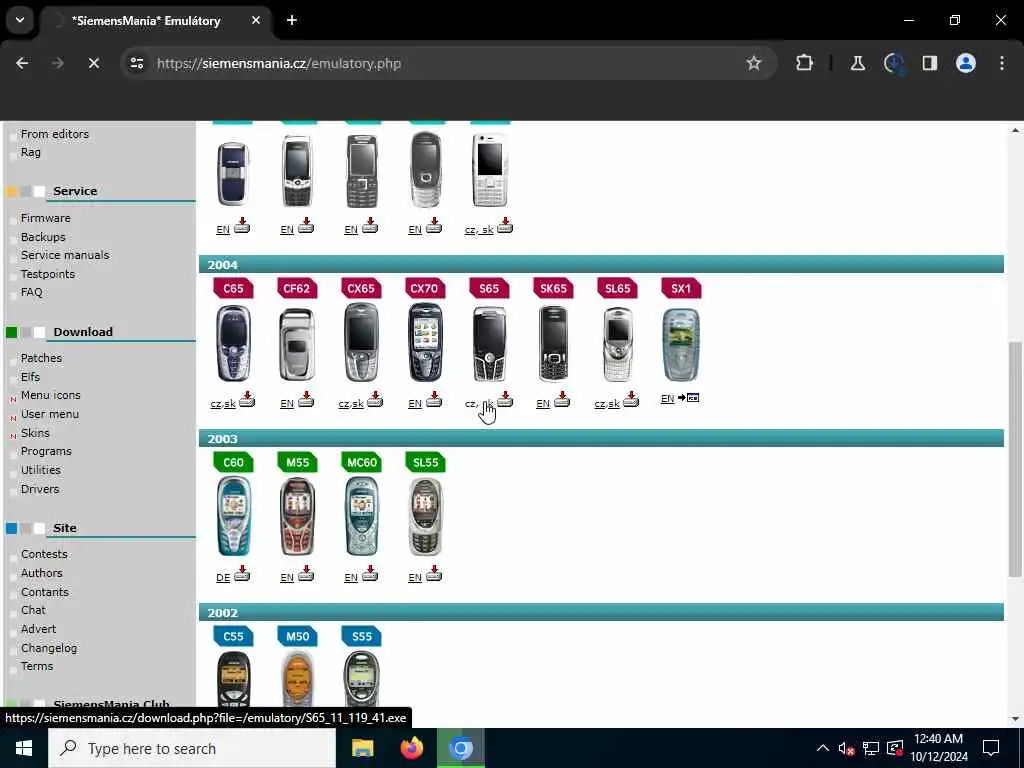Screen dimensions: 1024x768
Task: Open Service manuals in the sidebar
Action: pyautogui.click(x=65, y=255)
